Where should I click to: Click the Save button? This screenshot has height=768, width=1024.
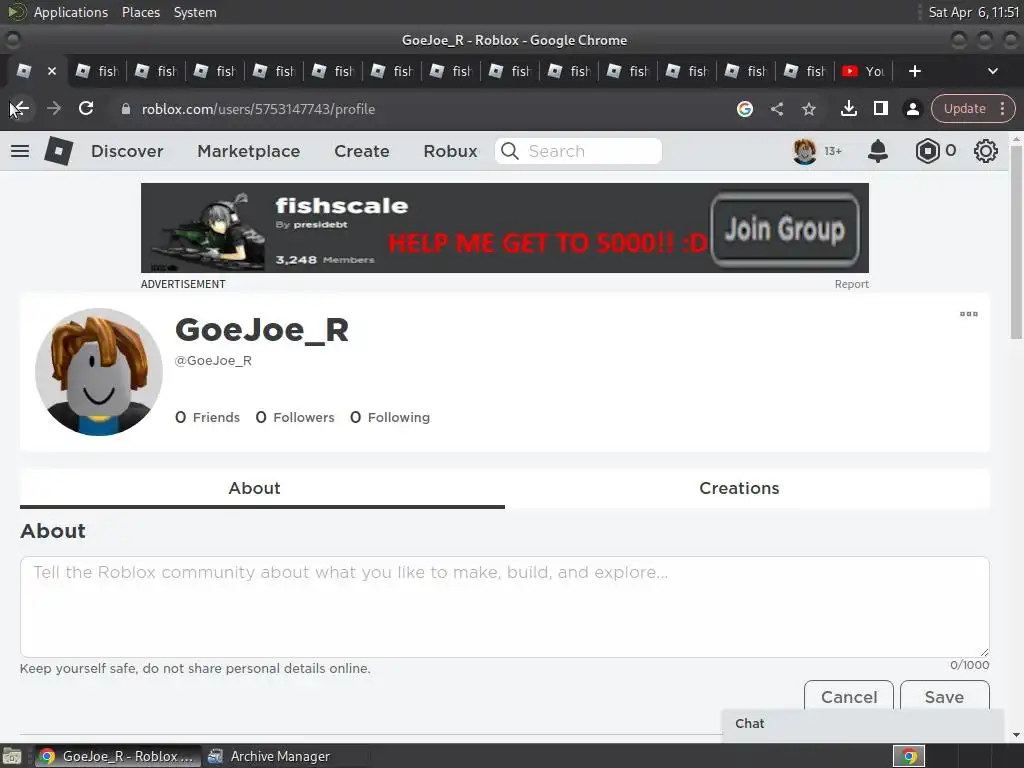pyautogui.click(x=944, y=697)
